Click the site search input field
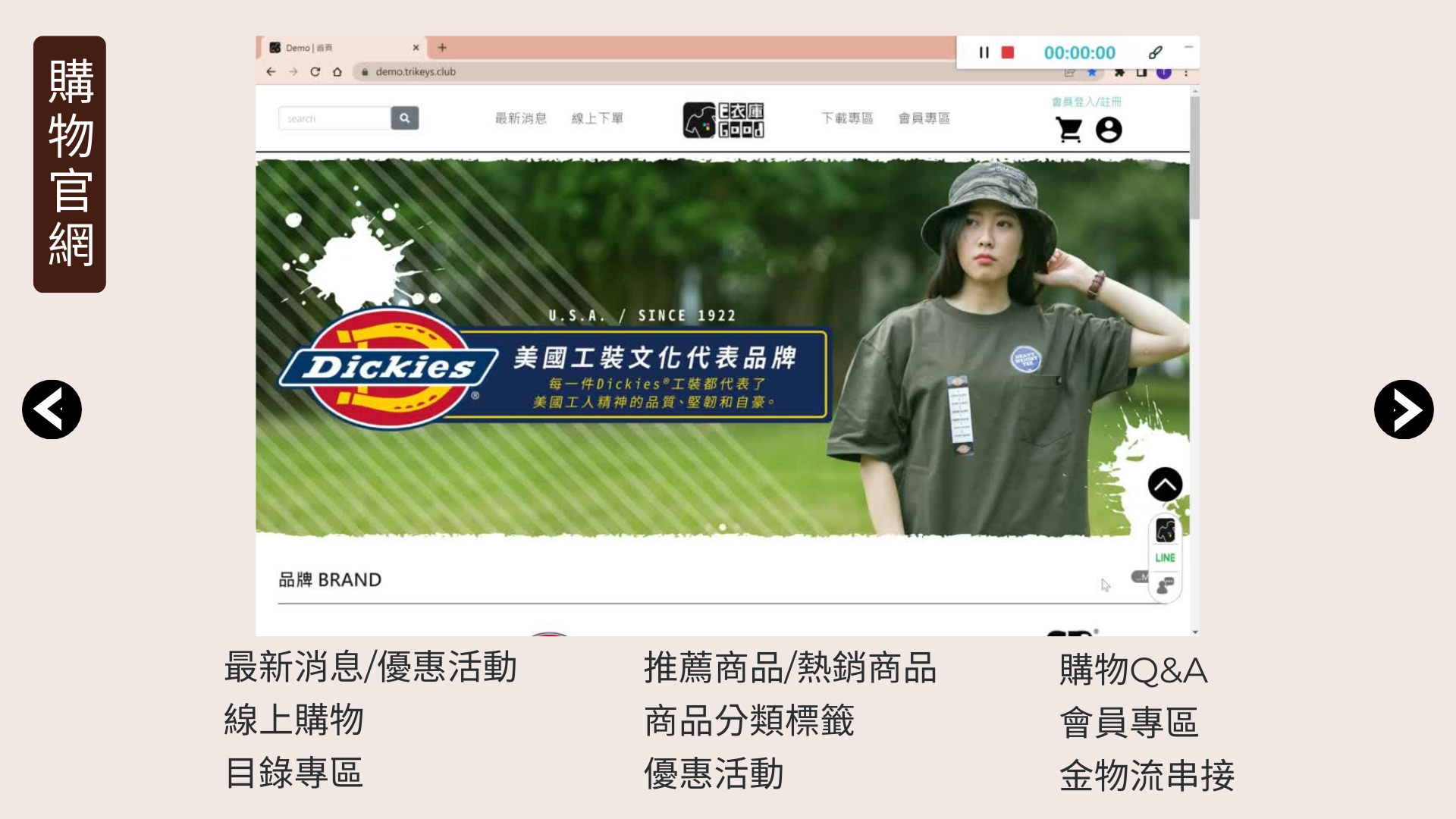 click(x=334, y=118)
